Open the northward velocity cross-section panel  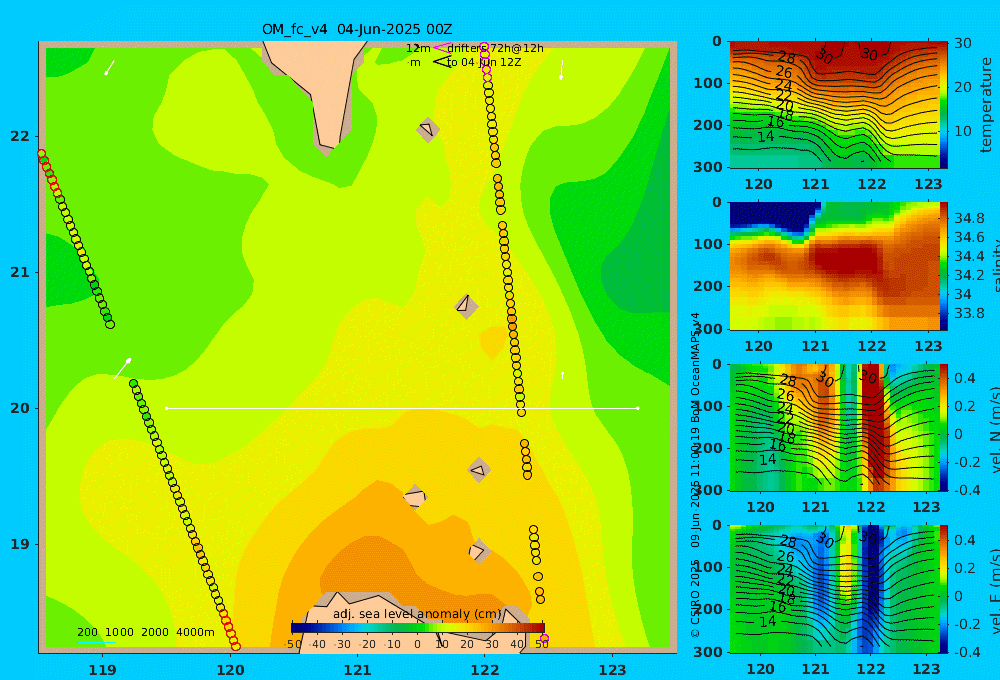[x=834, y=427]
